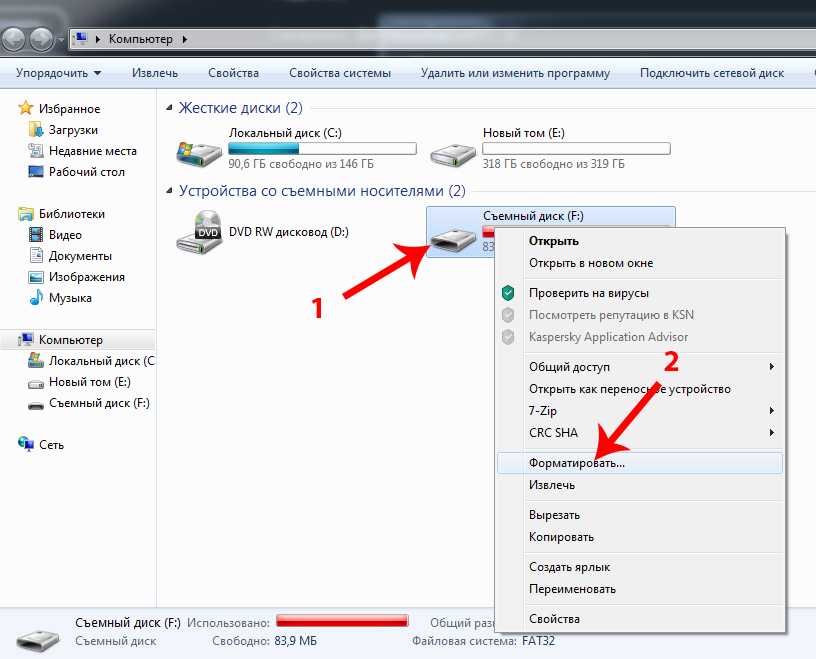
Task: Click the removable disk icon in details pane
Action: pyautogui.click(x=38, y=639)
